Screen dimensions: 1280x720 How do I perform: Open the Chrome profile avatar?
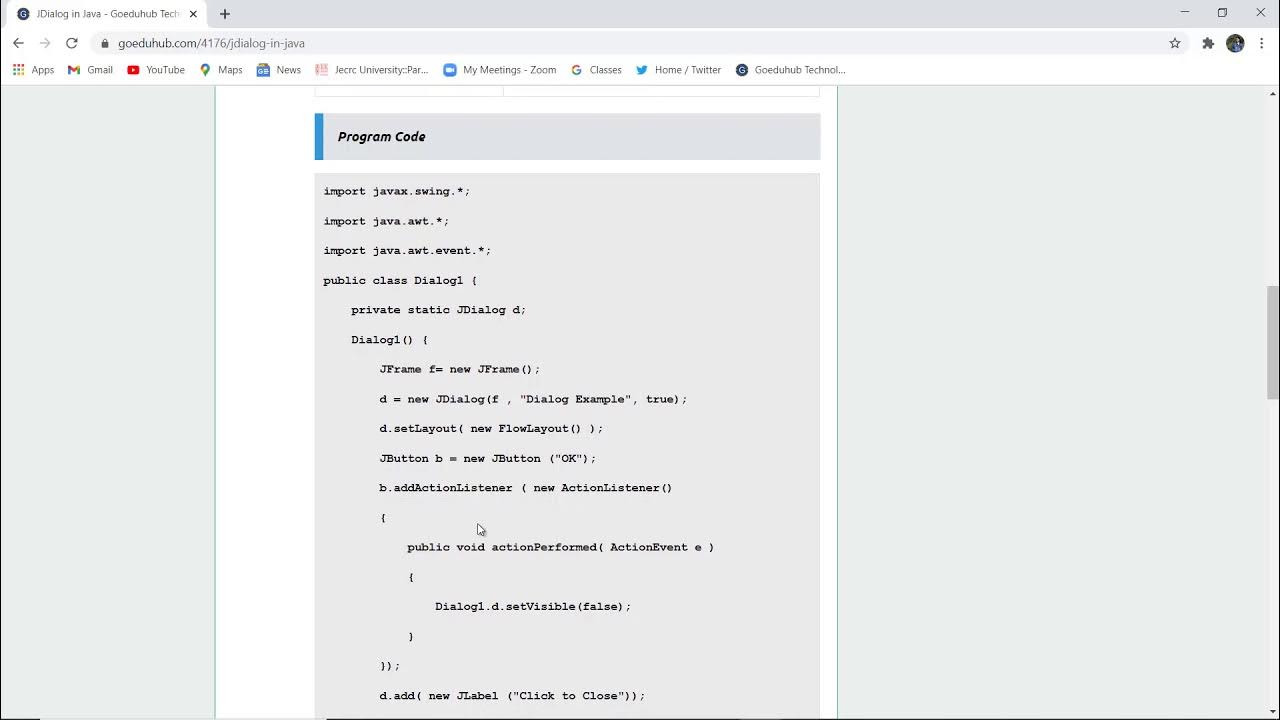point(1235,43)
